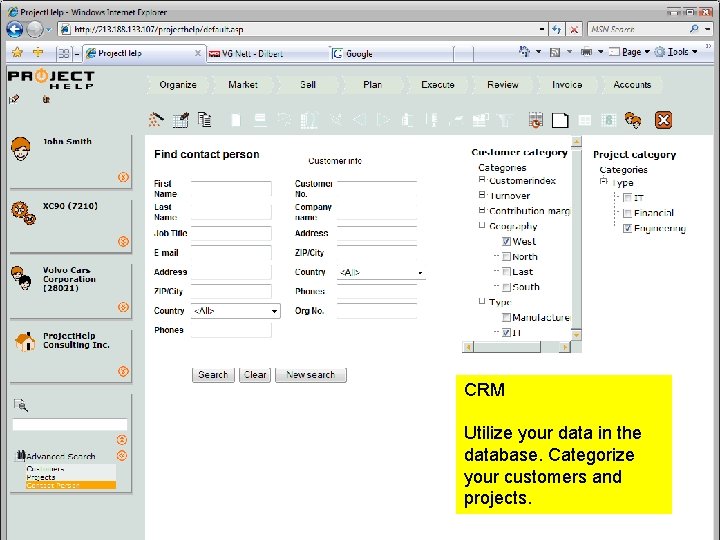
Task: Click the pin icon below the Project Help logo
Action: pyautogui.click(x=14, y=99)
